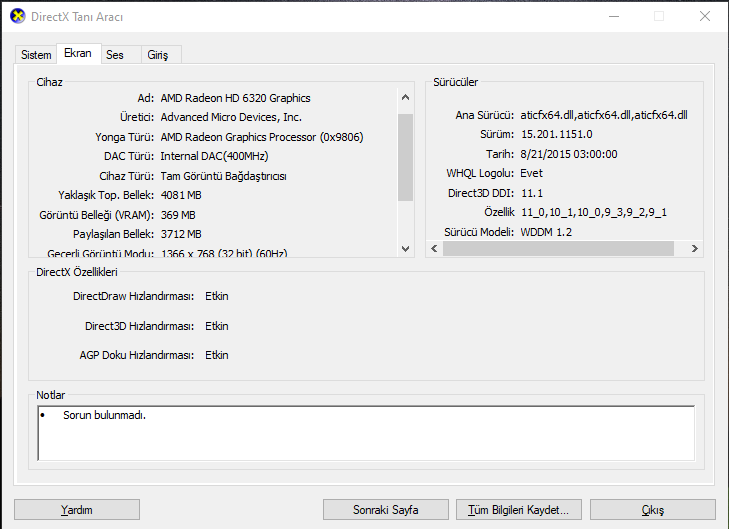This screenshot has width=729, height=529.
Task: Open the Ses tab
Action: (115, 55)
